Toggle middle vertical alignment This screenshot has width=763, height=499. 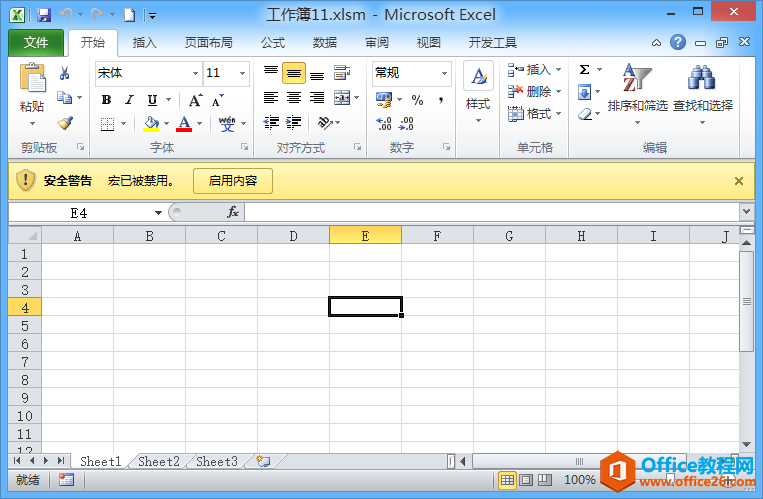[294, 73]
